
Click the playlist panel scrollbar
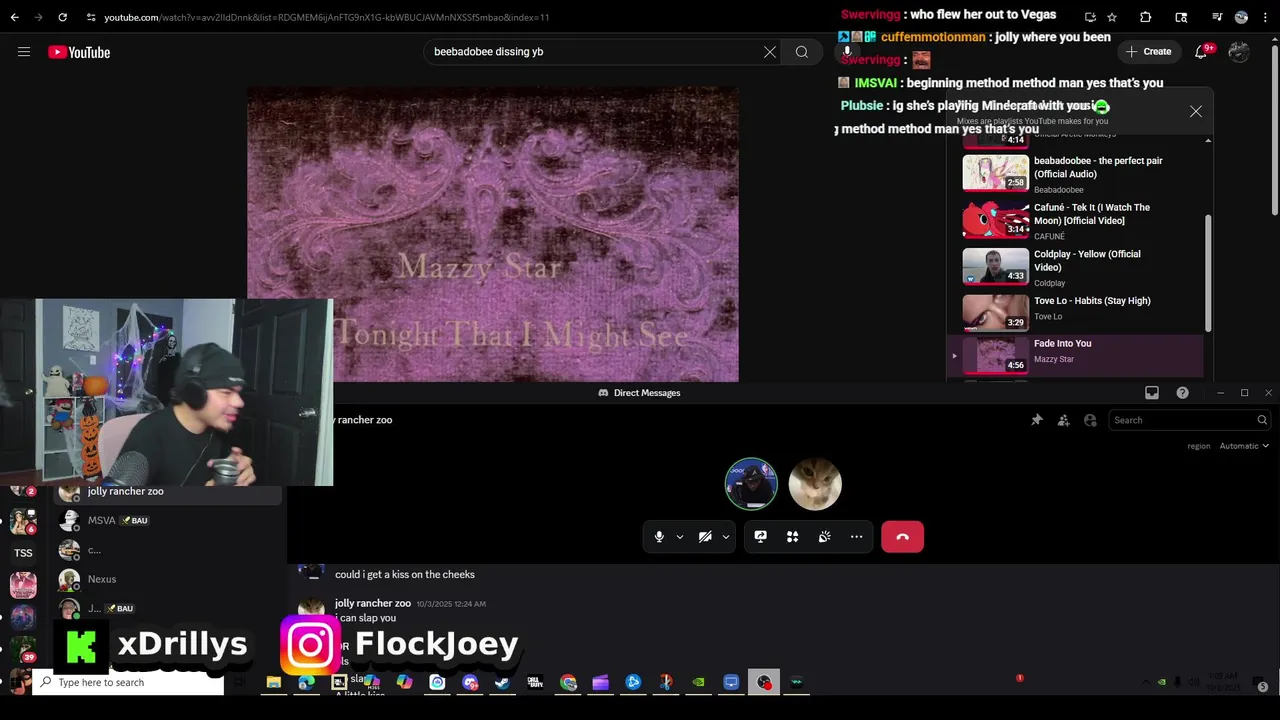click(1208, 272)
